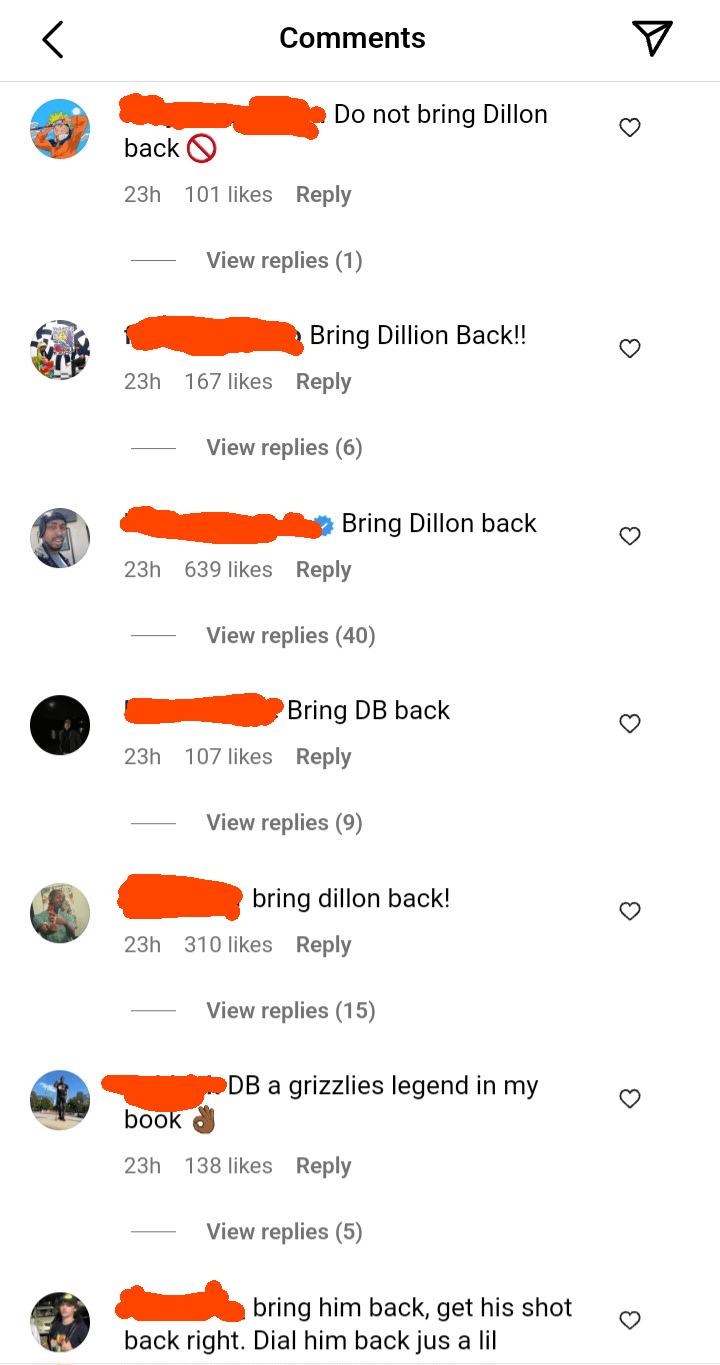Reply to the comment with 639 likes
720x1365 pixels.
(323, 570)
